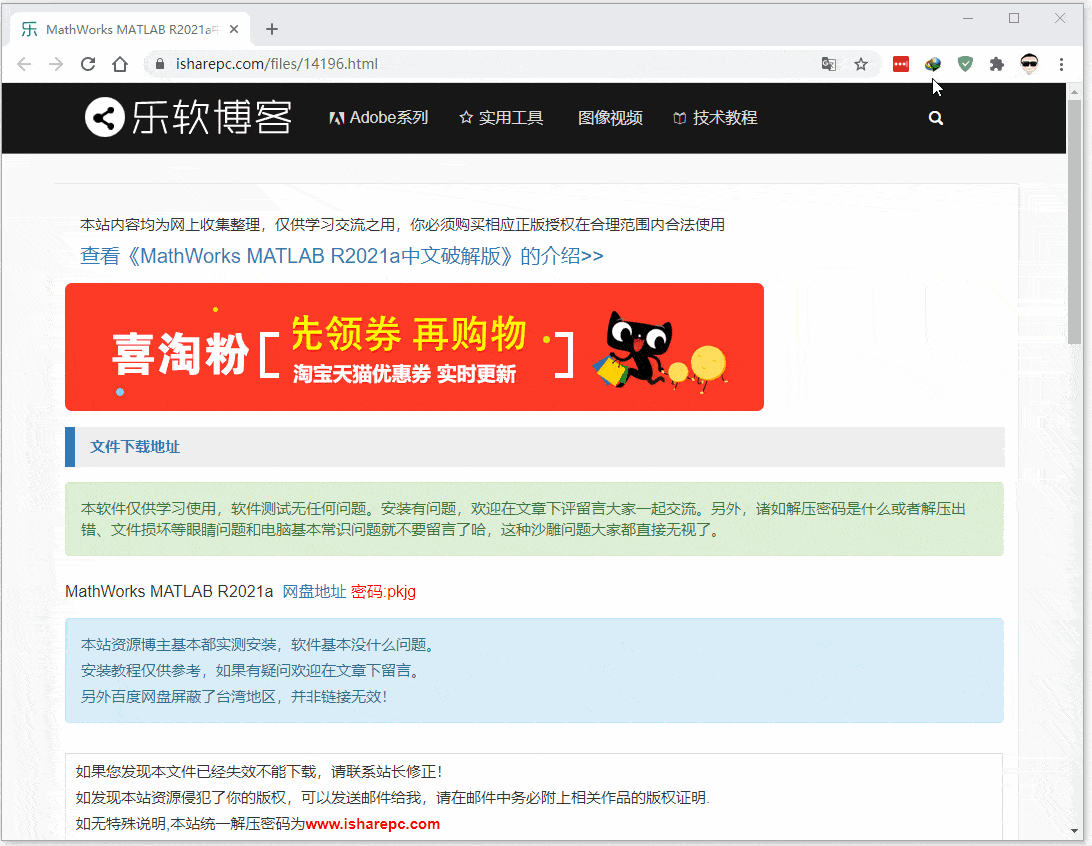The image size is (1092, 846).
Task: Open the Adobe系列 menu
Action: [378, 118]
